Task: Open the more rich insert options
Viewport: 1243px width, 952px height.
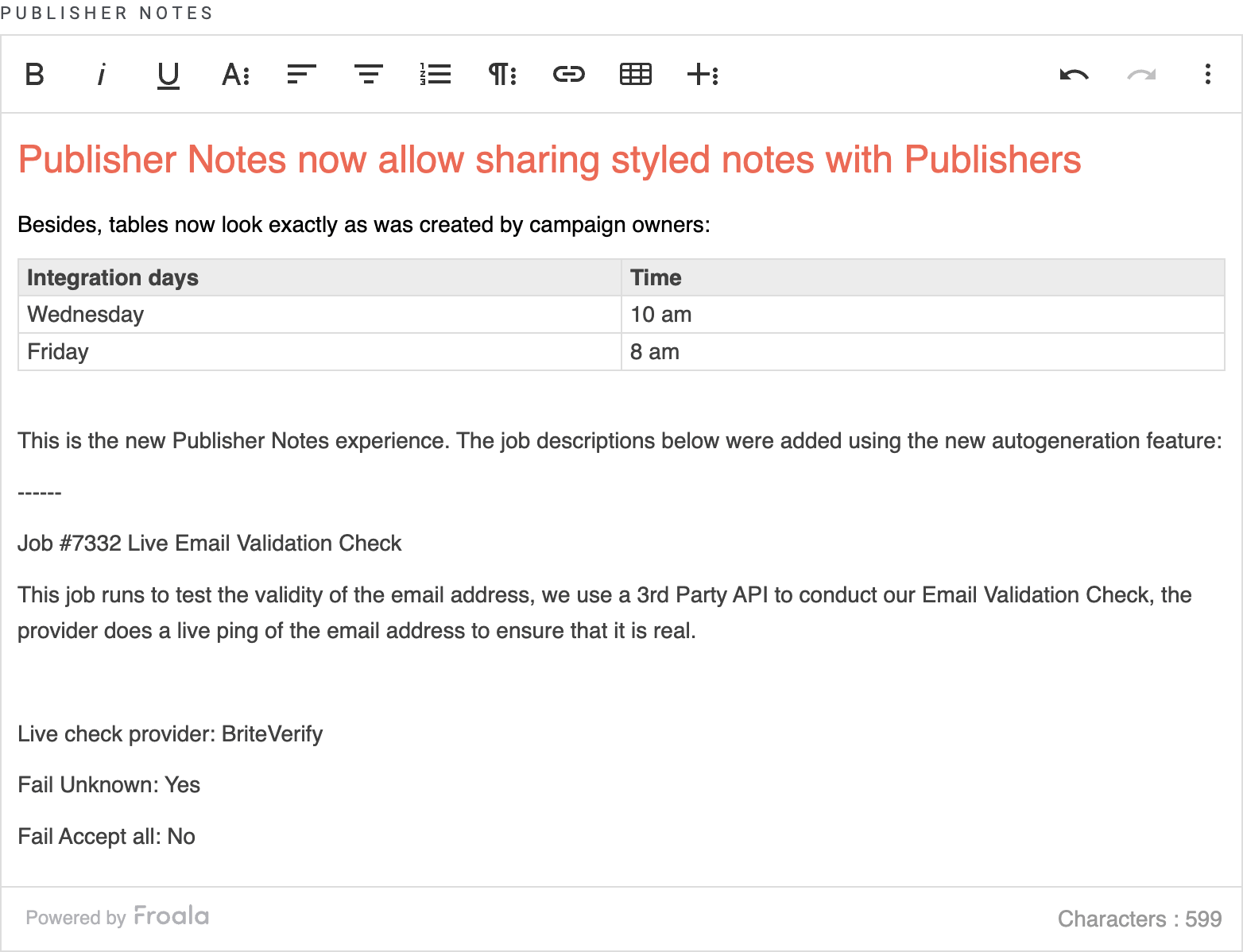Action: [x=703, y=75]
